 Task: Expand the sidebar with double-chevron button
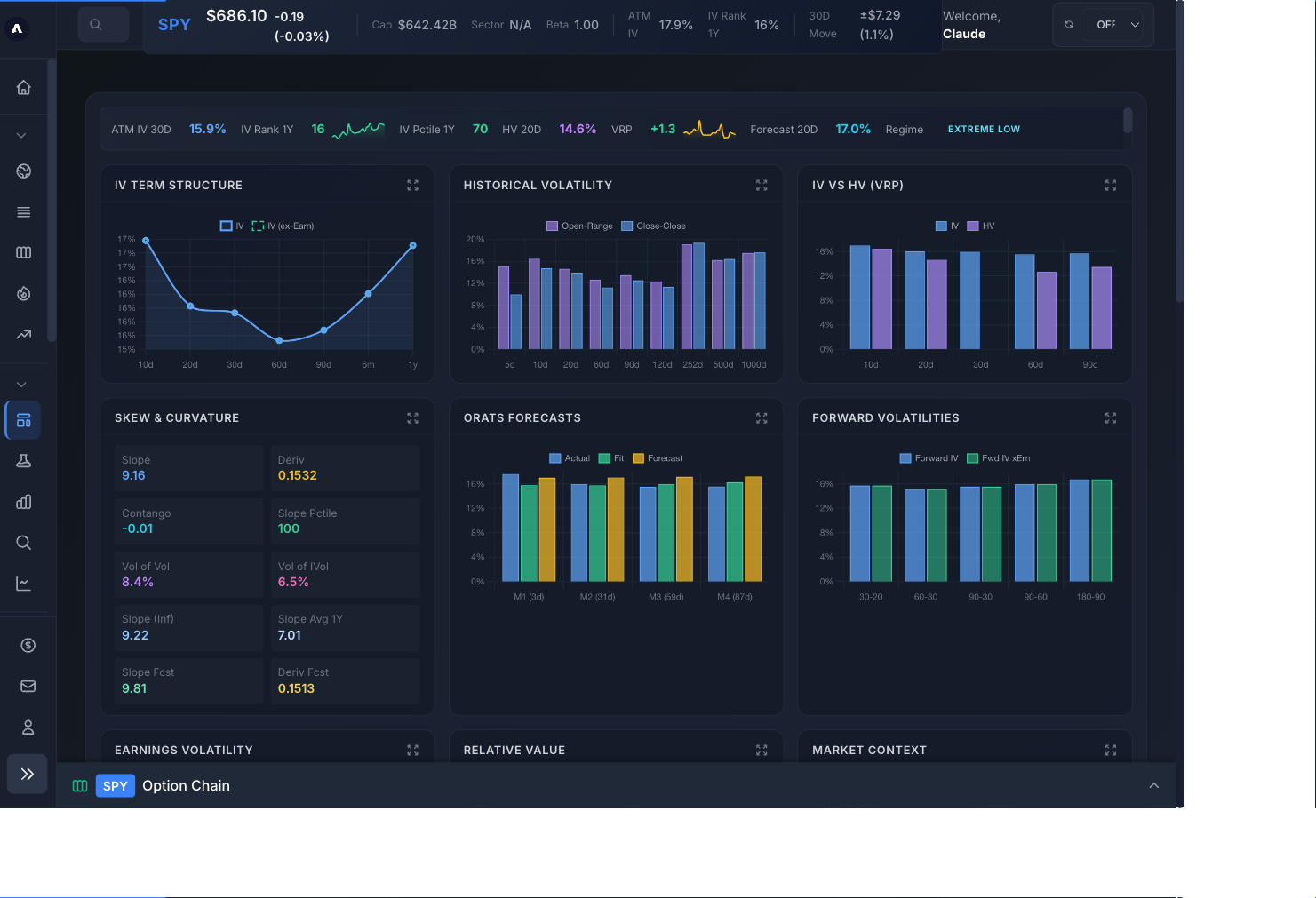click(x=28, y=774)
